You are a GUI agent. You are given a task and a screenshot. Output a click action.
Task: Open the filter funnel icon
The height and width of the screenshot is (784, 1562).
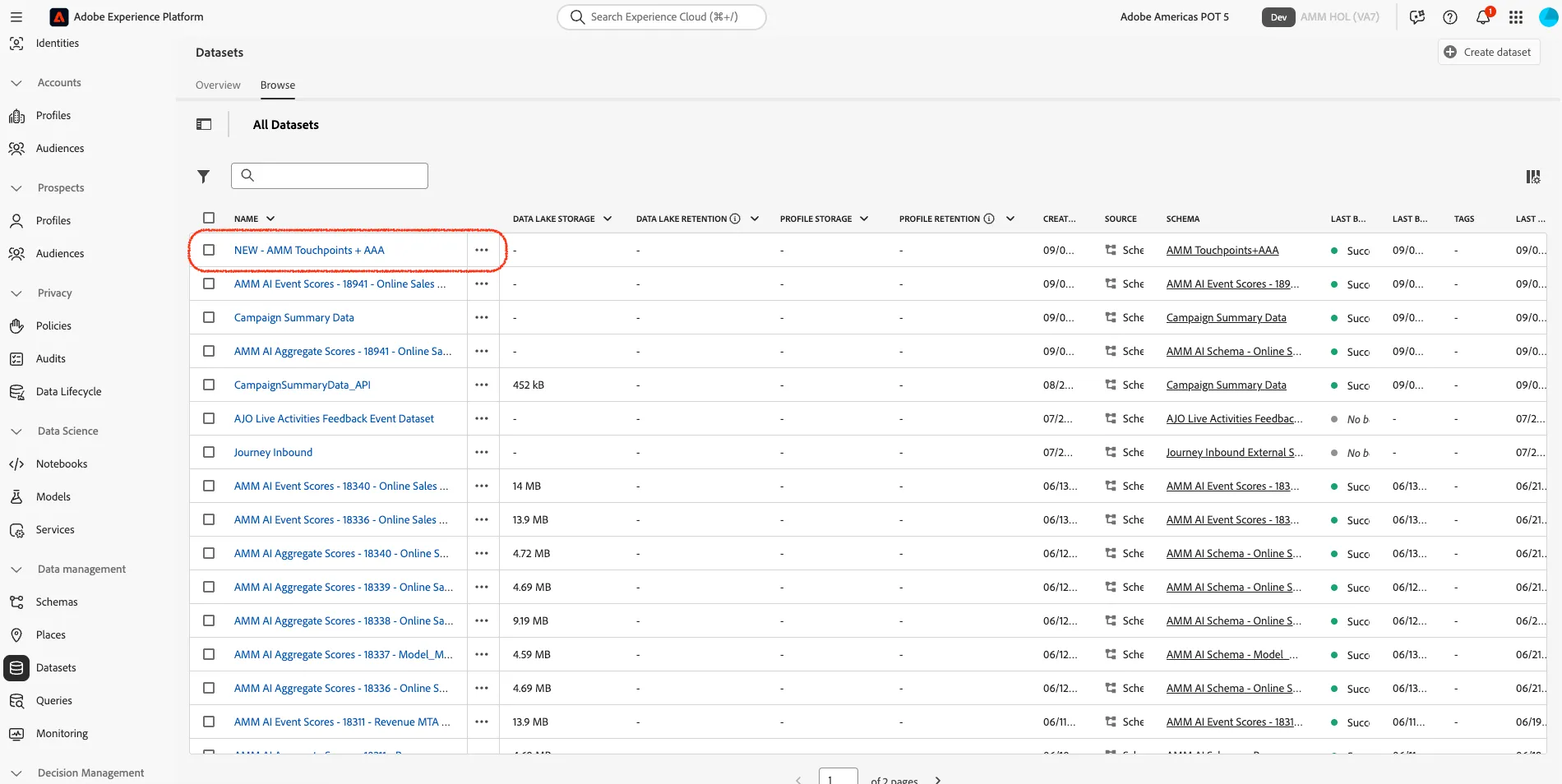203,176
